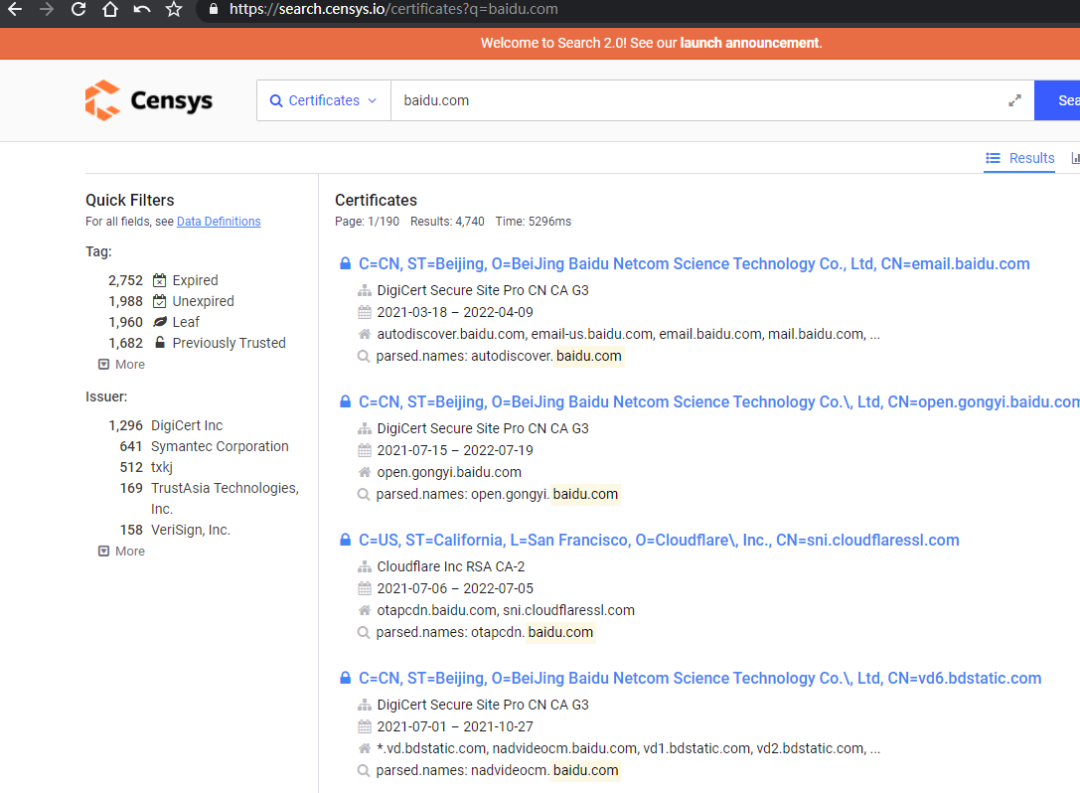This screenshot has width=1080, height=793.
Task: Click the Censys logo
Action: click(149, 101)
